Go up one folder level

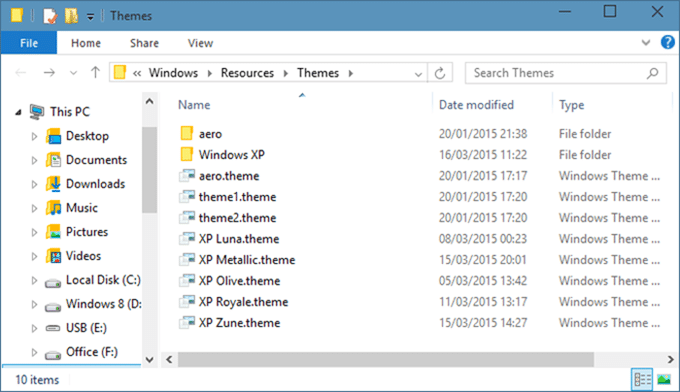click(95, 72)
